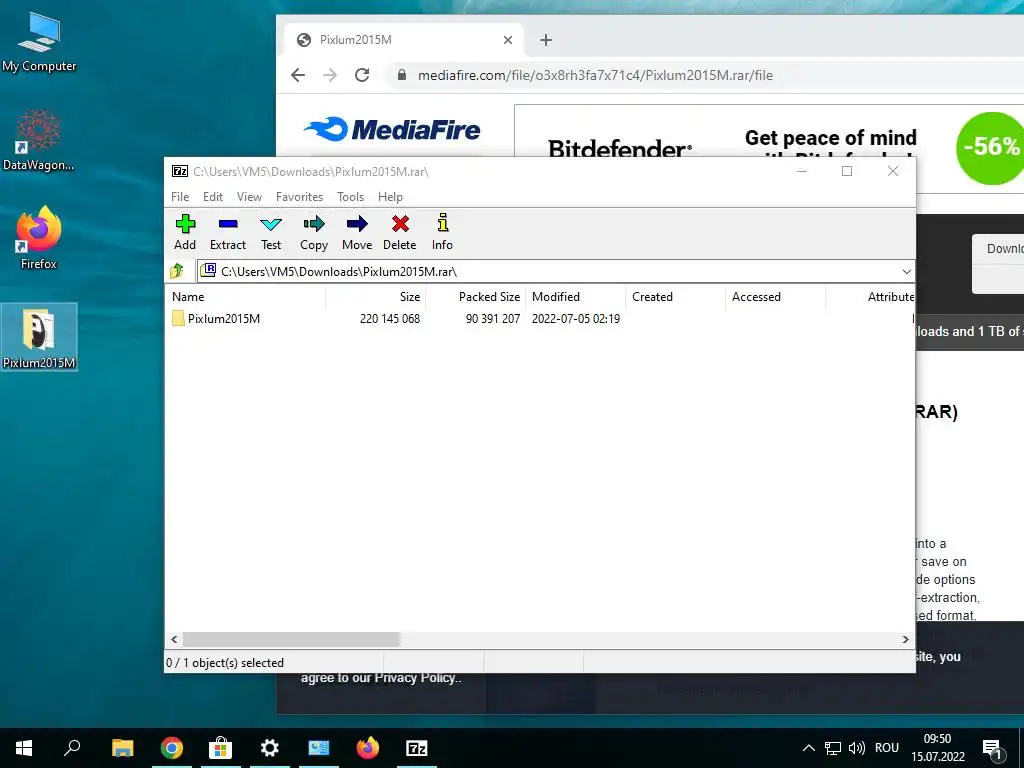Viewport: 1024px width, 768px height.
Task: Click horizontal scrollbar right arrow
Action: click(x=906, y=639)
